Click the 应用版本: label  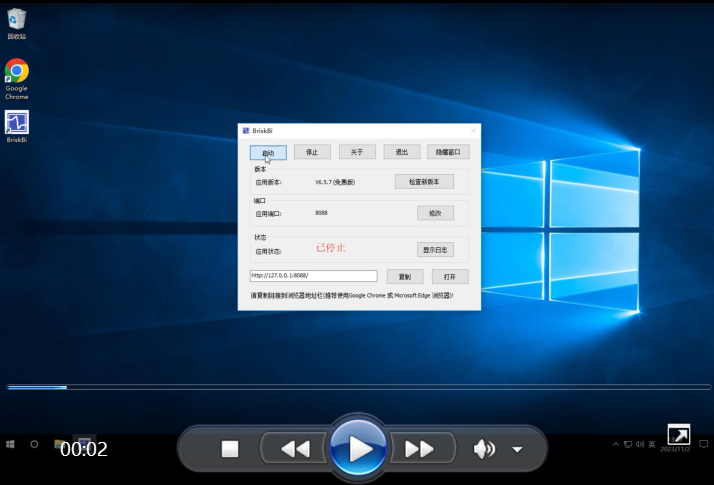[x=268, y=182]
